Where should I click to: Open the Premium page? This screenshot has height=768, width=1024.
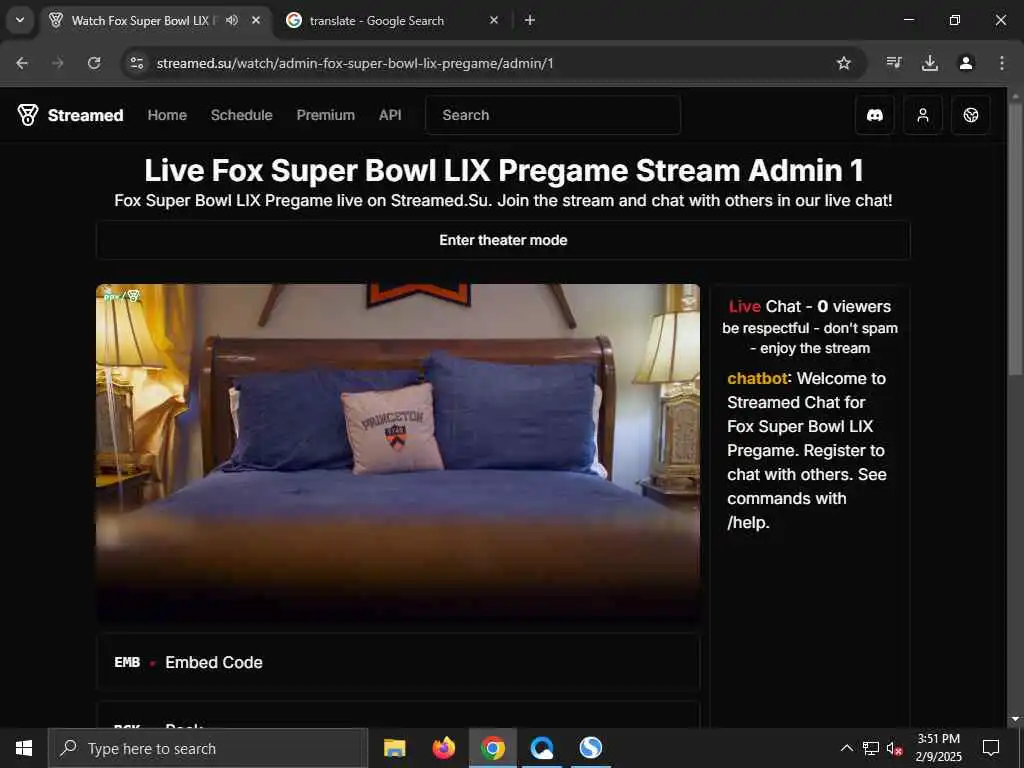click(x=326, y=115)
